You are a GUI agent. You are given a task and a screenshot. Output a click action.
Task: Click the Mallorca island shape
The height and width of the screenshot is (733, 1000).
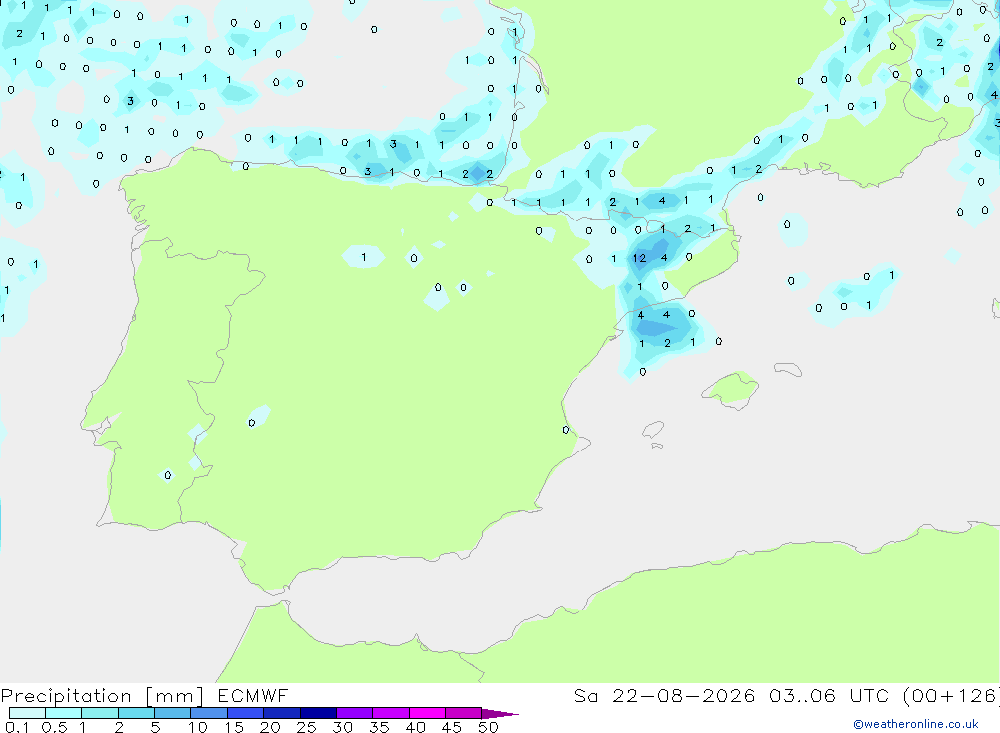[x=730, y=389]
